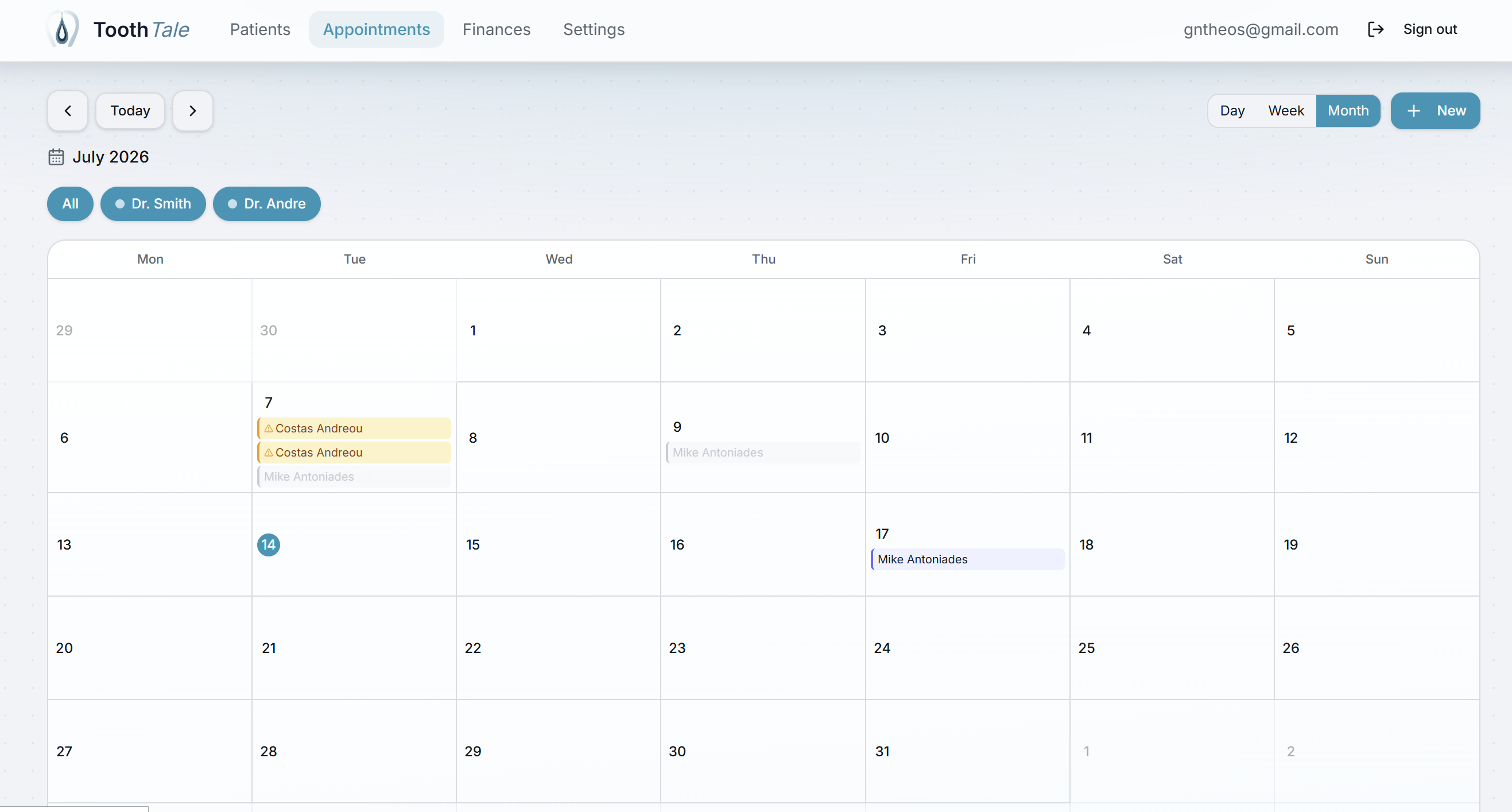Click warning icon on first Costas Andreou appointment
This screenshot has width=1512, height=812.
point(268,428)
